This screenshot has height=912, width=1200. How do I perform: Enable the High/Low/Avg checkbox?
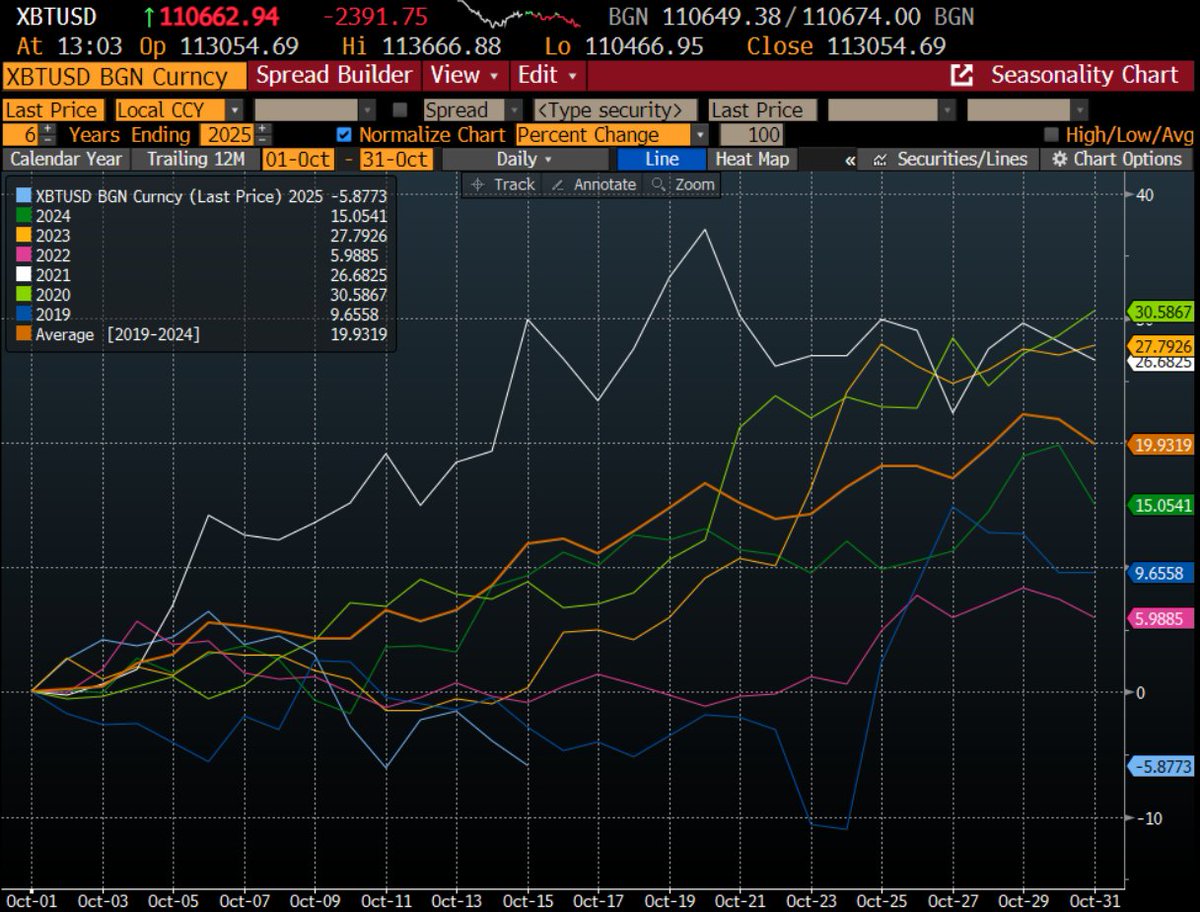pyautogui.click(x=1051, y=135)
